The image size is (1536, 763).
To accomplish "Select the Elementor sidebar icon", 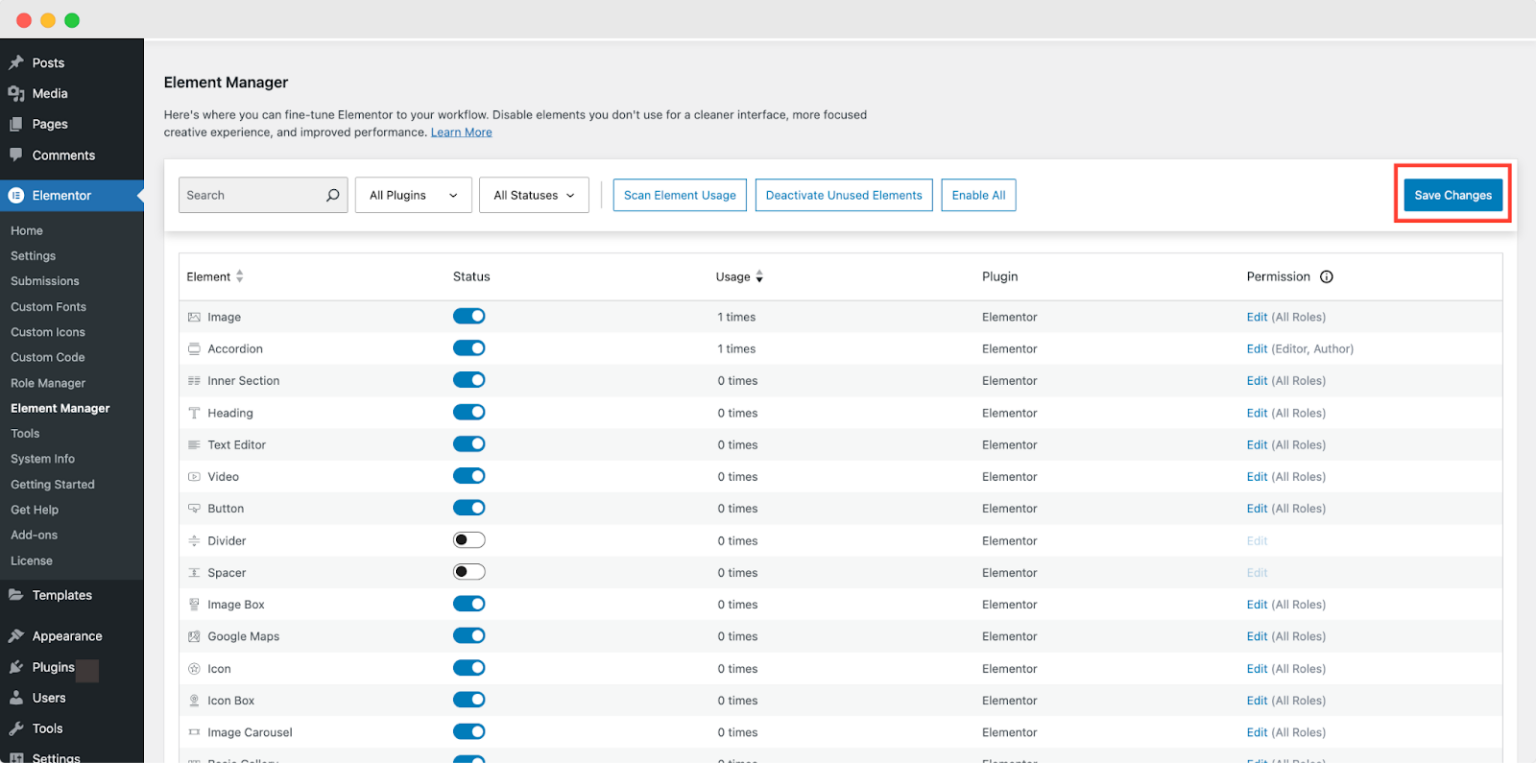I will (18, 195).
